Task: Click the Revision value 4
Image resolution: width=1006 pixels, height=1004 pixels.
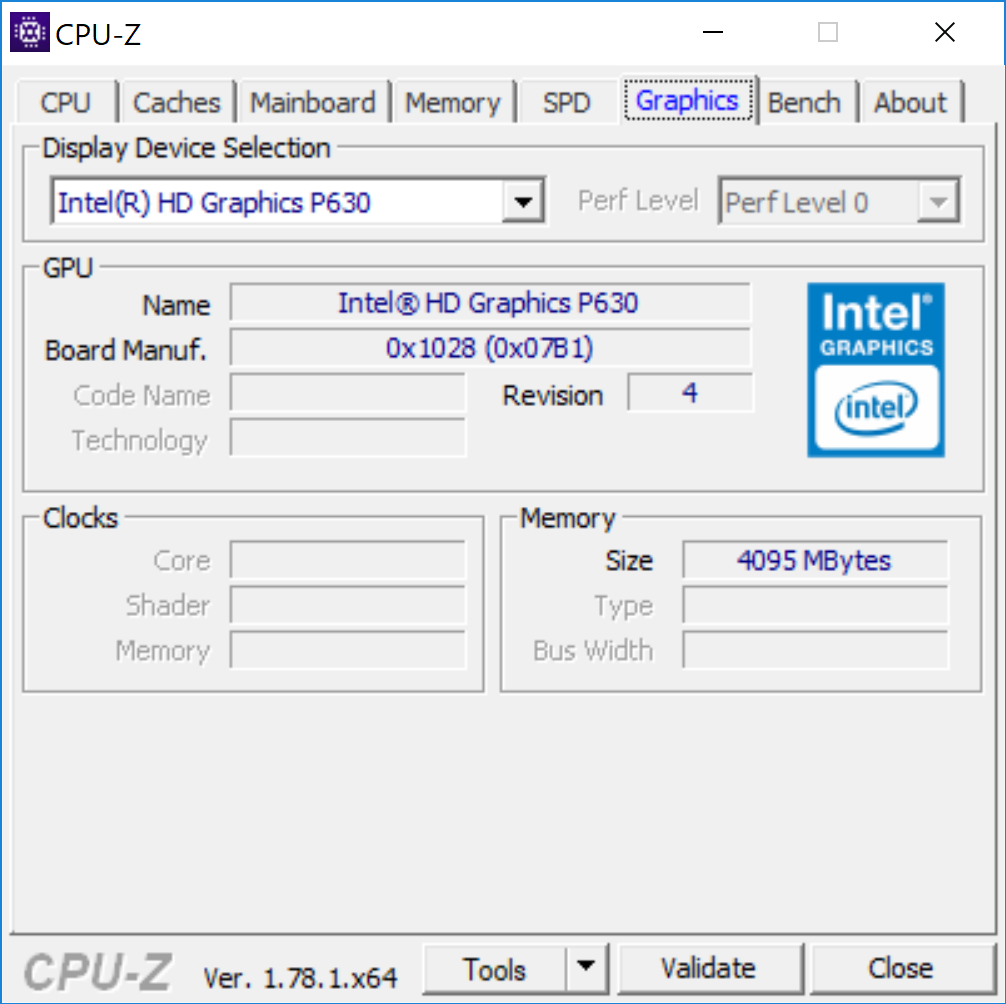Action: click(x=690, y=393)
